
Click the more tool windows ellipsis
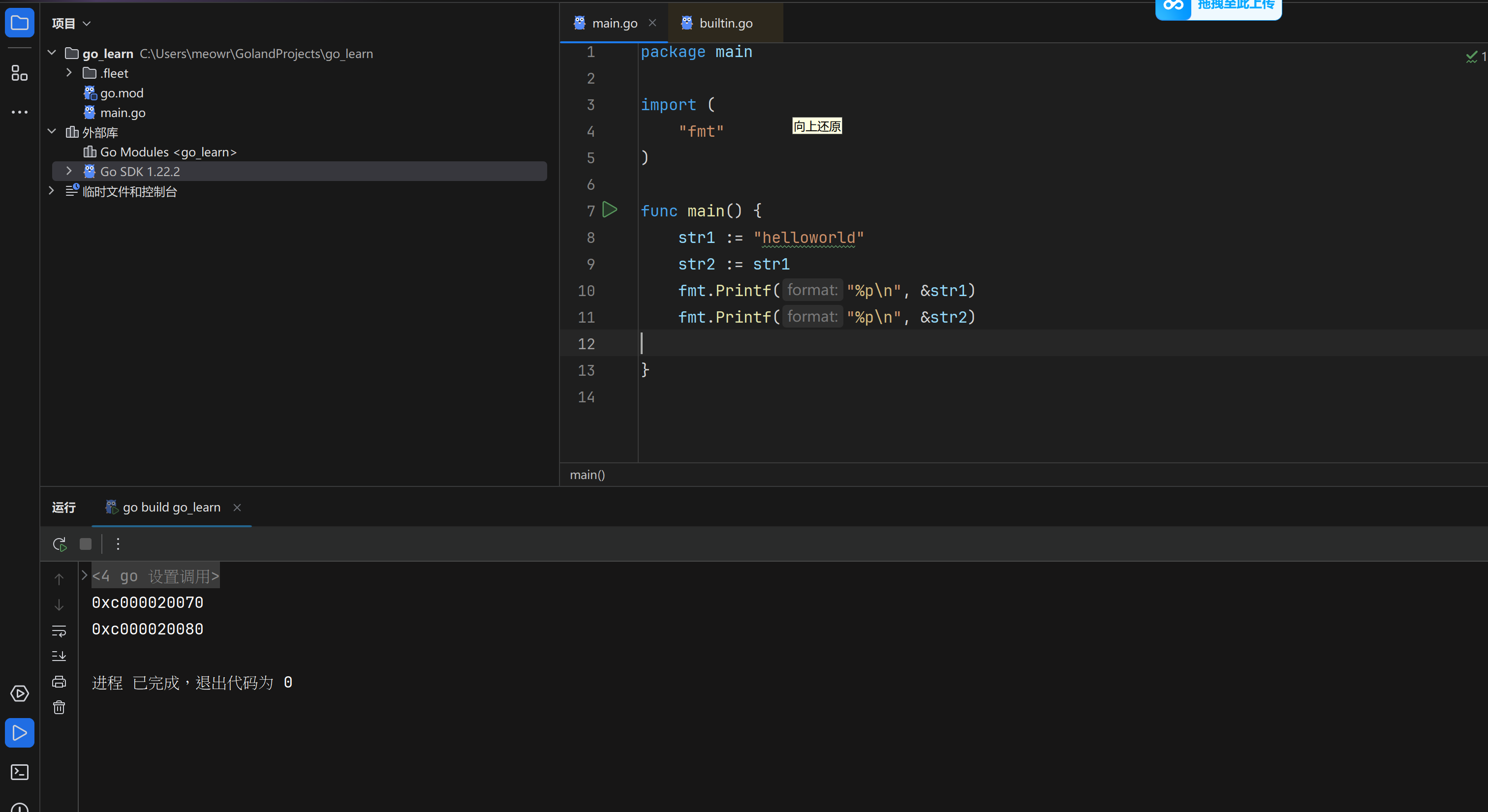coord(20,112)
